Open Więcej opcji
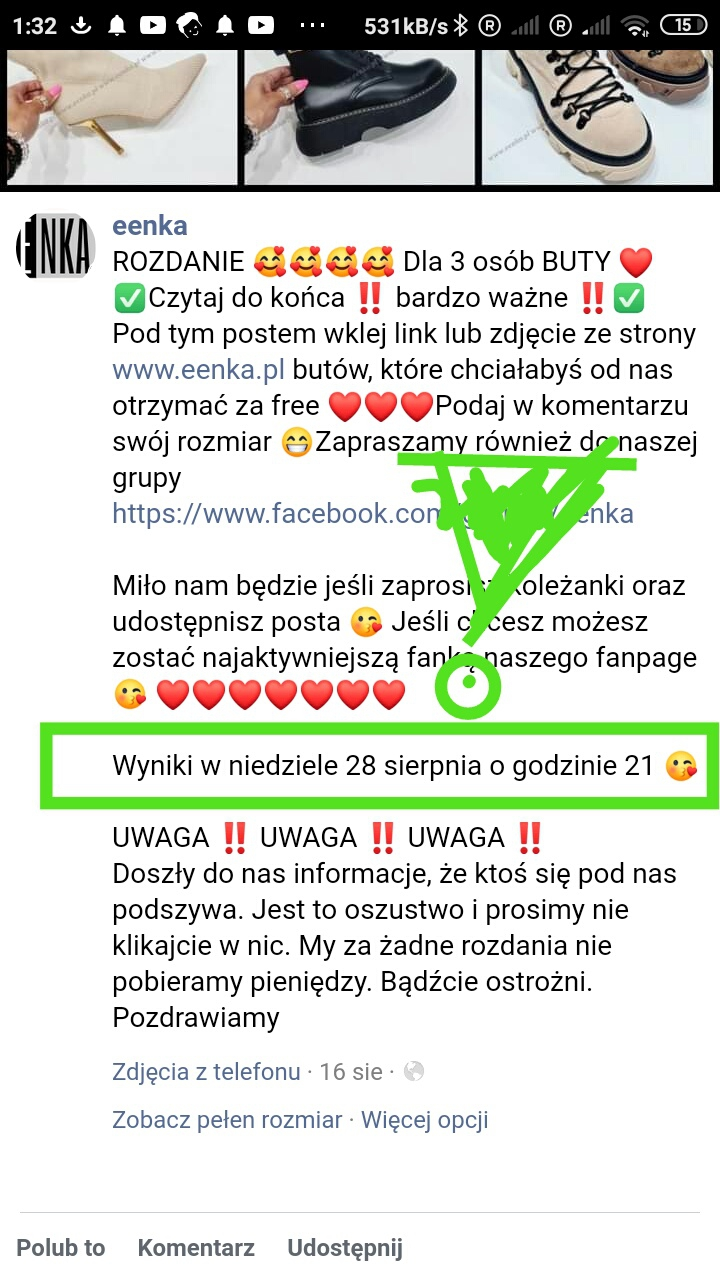This screenshot has height=1280, width=720. click(x=425, y=1120)
